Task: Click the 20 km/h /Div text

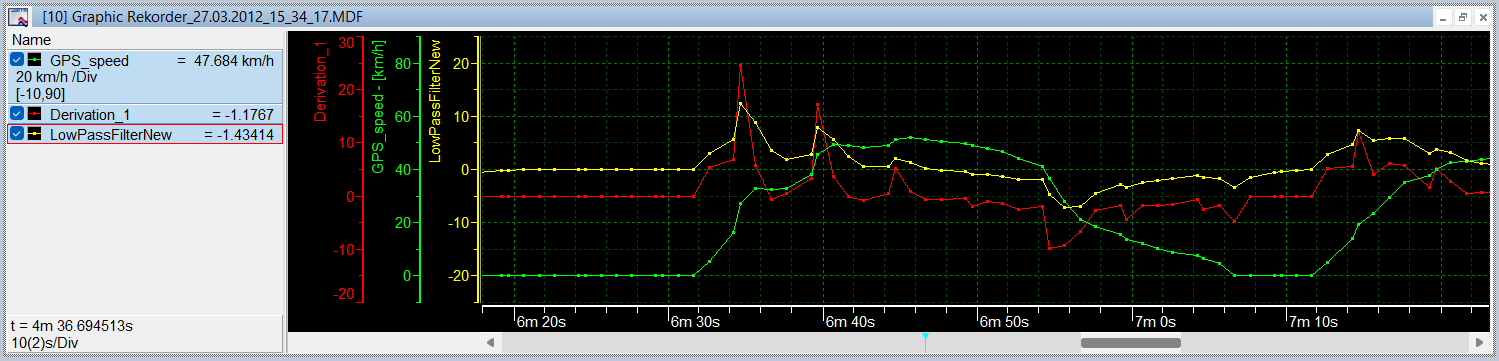Action: [58, 77]
